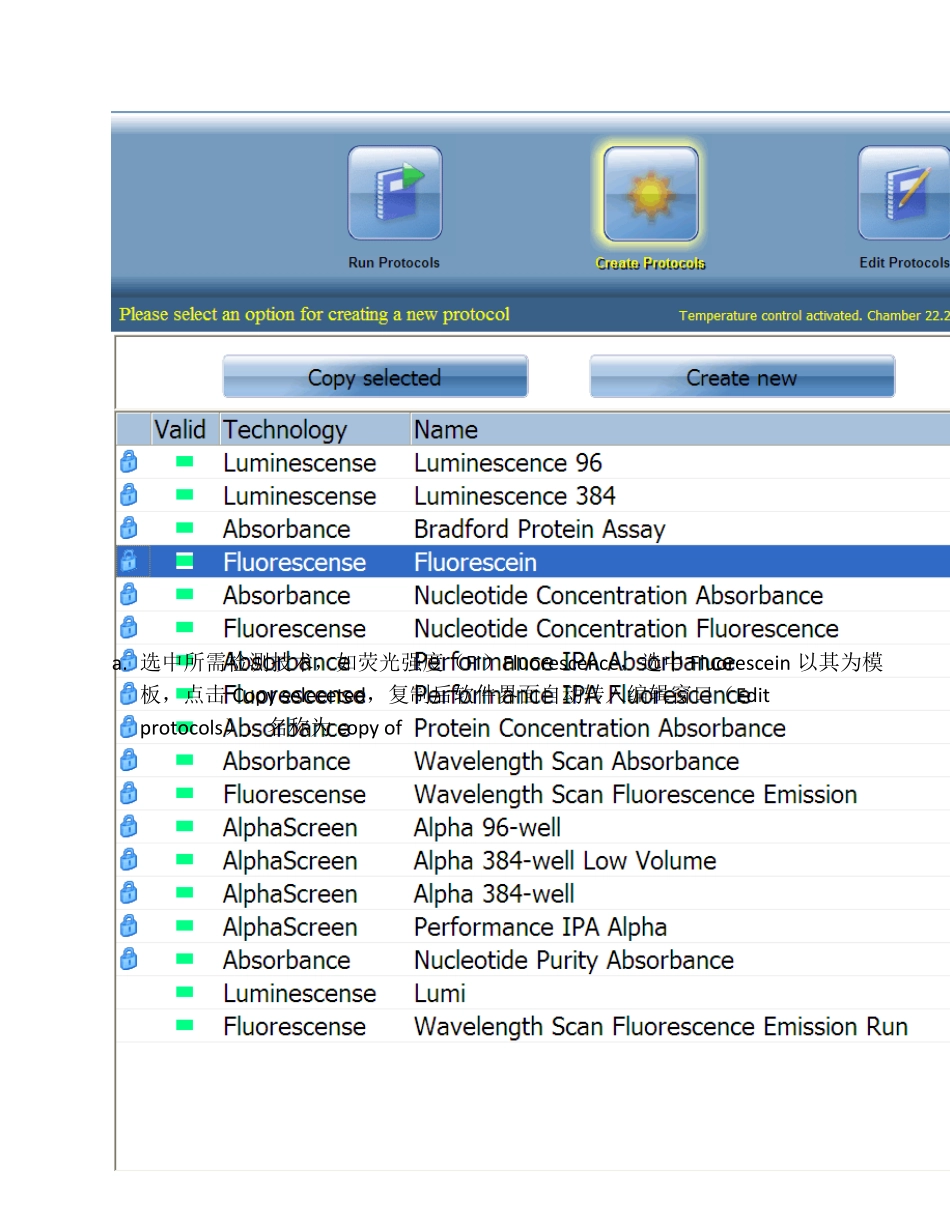Select Alpha 384-well Low Volume protocol
The image size is (950, 1230).
565,860
